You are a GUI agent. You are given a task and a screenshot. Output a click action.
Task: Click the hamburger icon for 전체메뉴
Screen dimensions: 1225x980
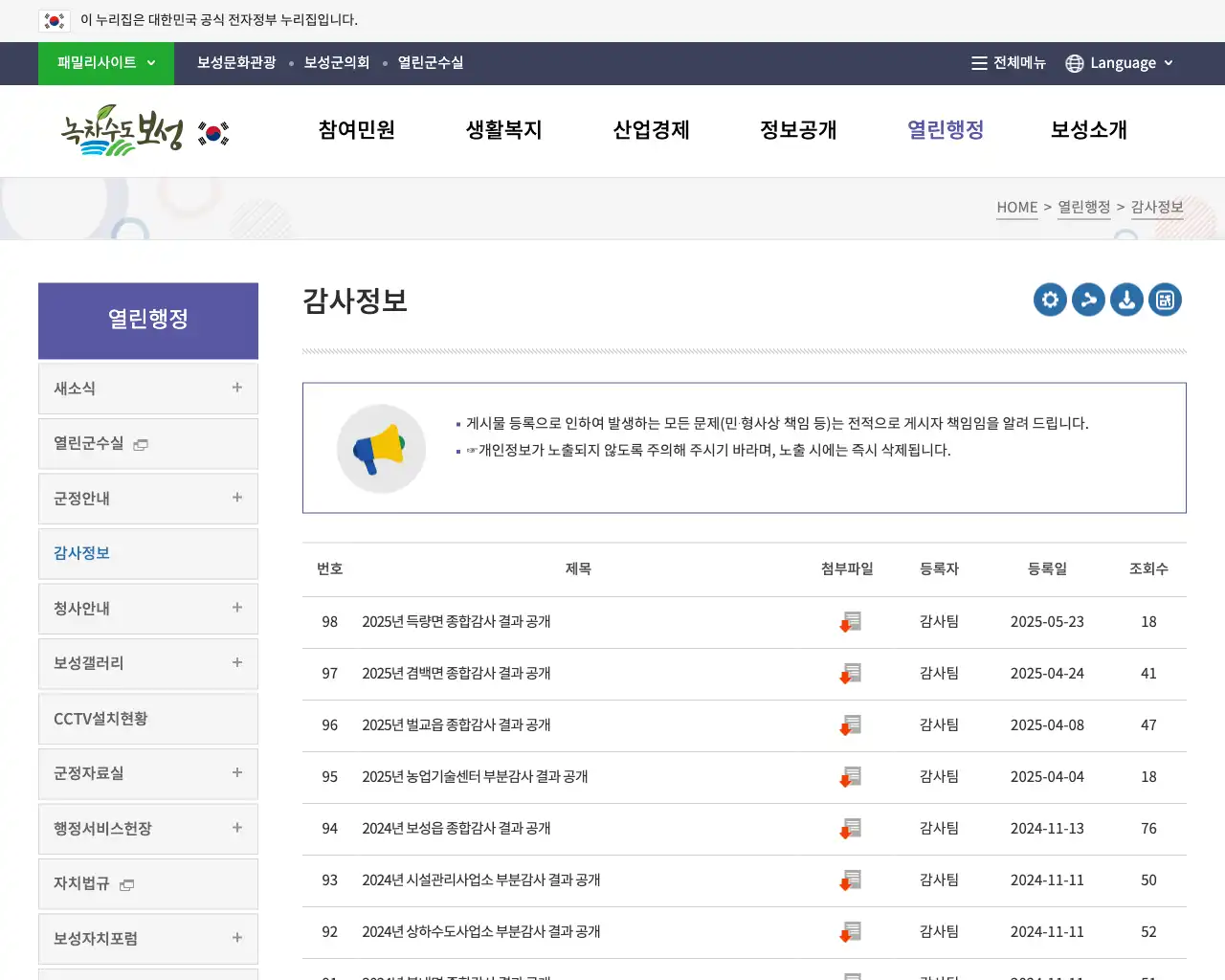[x=979, y=63]
